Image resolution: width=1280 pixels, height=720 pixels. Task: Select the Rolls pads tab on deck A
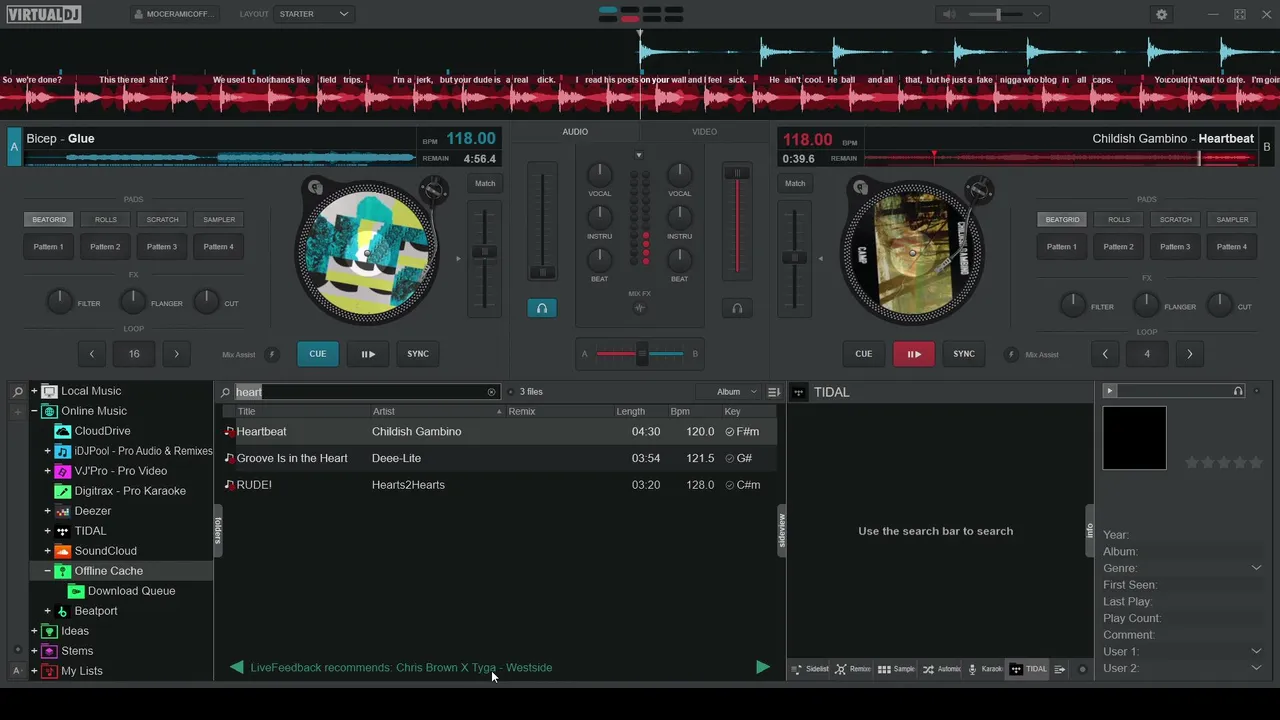(x=106, y=220)
